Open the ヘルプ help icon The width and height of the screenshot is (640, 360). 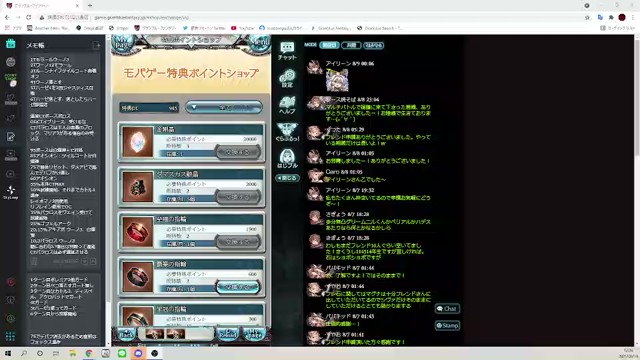(287, 105)
